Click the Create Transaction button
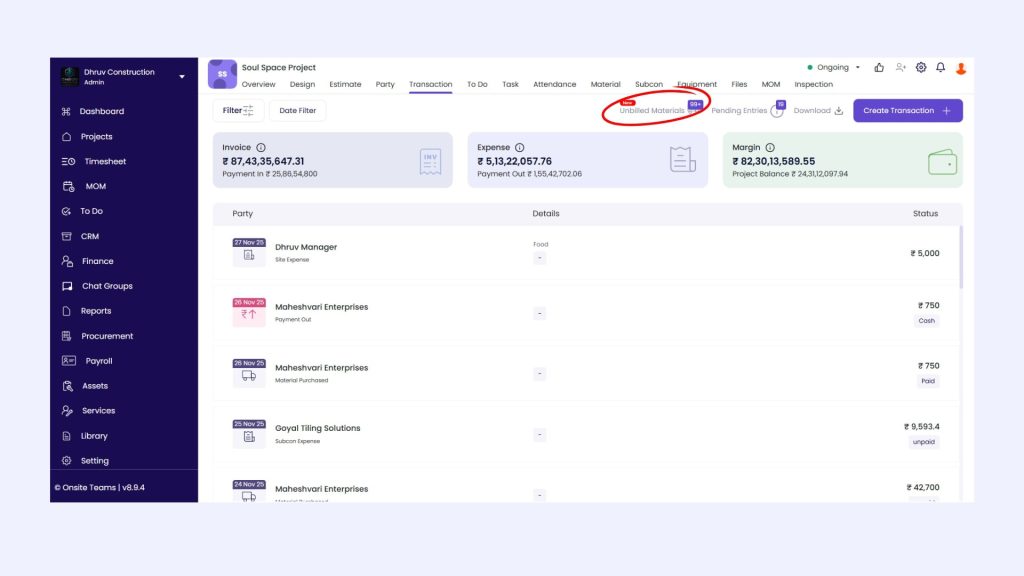 tap(907, 111)
